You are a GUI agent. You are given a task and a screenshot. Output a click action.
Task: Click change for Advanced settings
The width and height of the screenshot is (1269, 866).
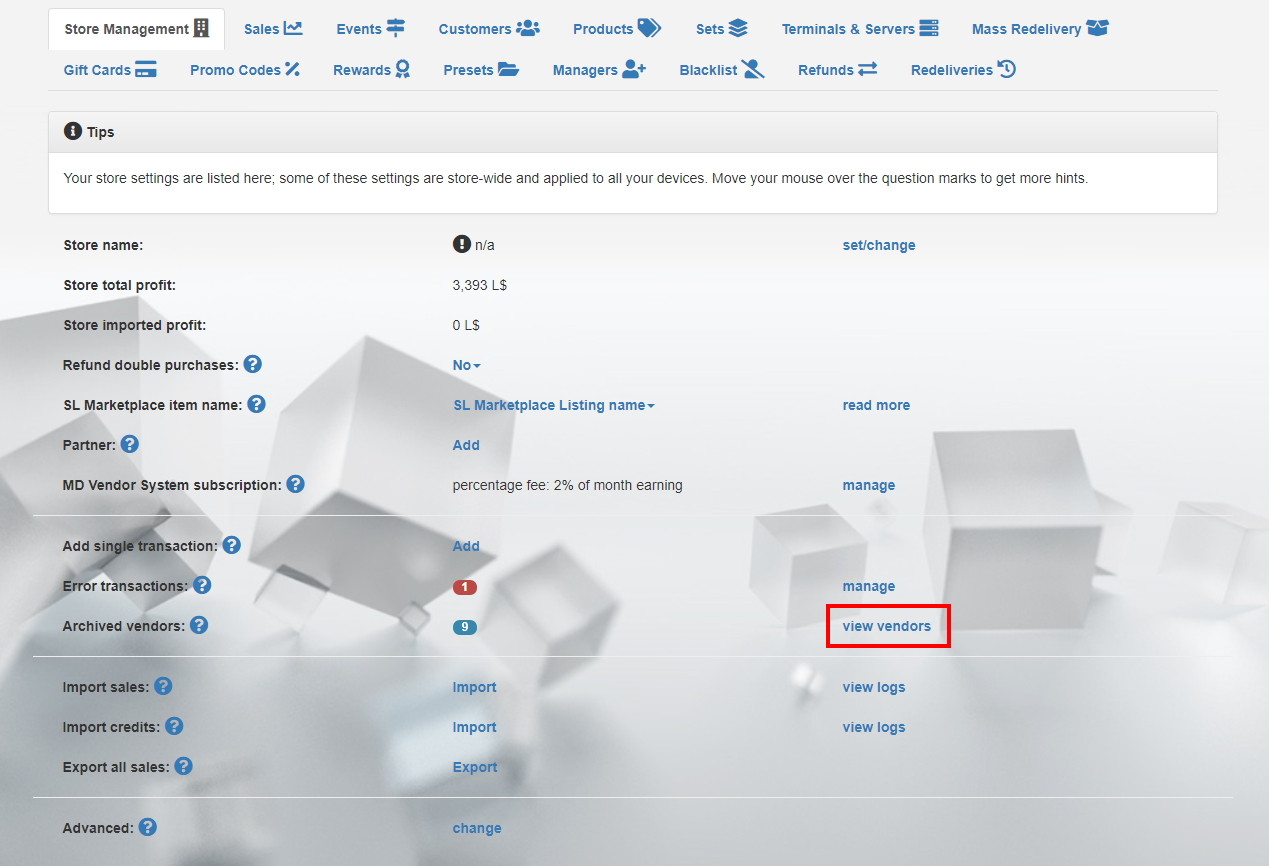pyautogui.click(x=477, y=828)
